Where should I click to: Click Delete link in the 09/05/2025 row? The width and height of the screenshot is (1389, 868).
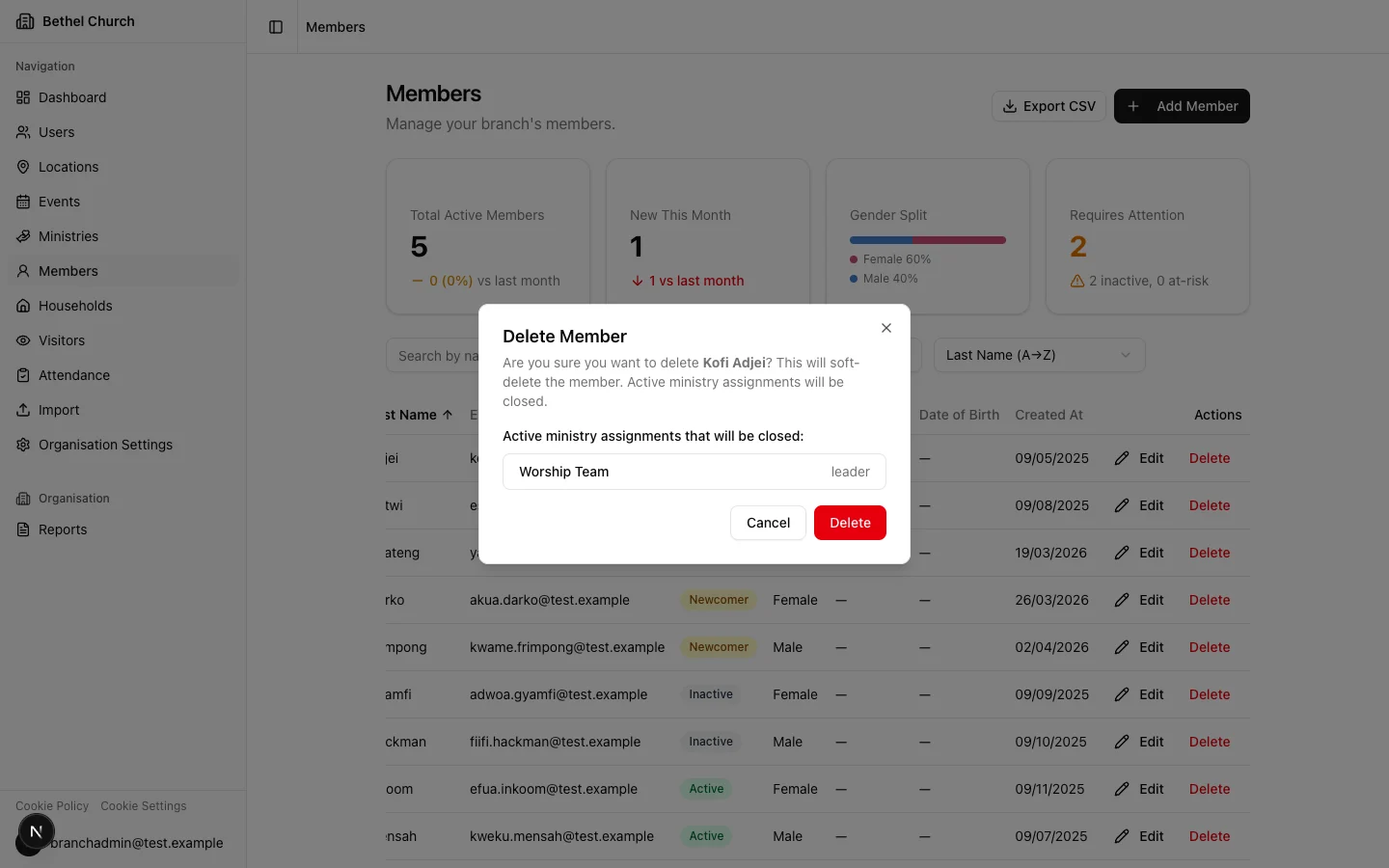[1210, 458]
